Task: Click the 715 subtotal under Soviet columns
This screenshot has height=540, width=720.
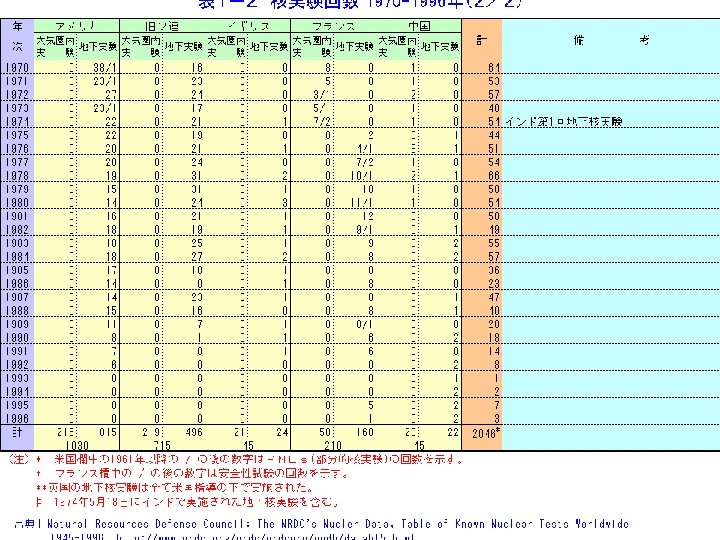Action: click(x=162, y=445)
